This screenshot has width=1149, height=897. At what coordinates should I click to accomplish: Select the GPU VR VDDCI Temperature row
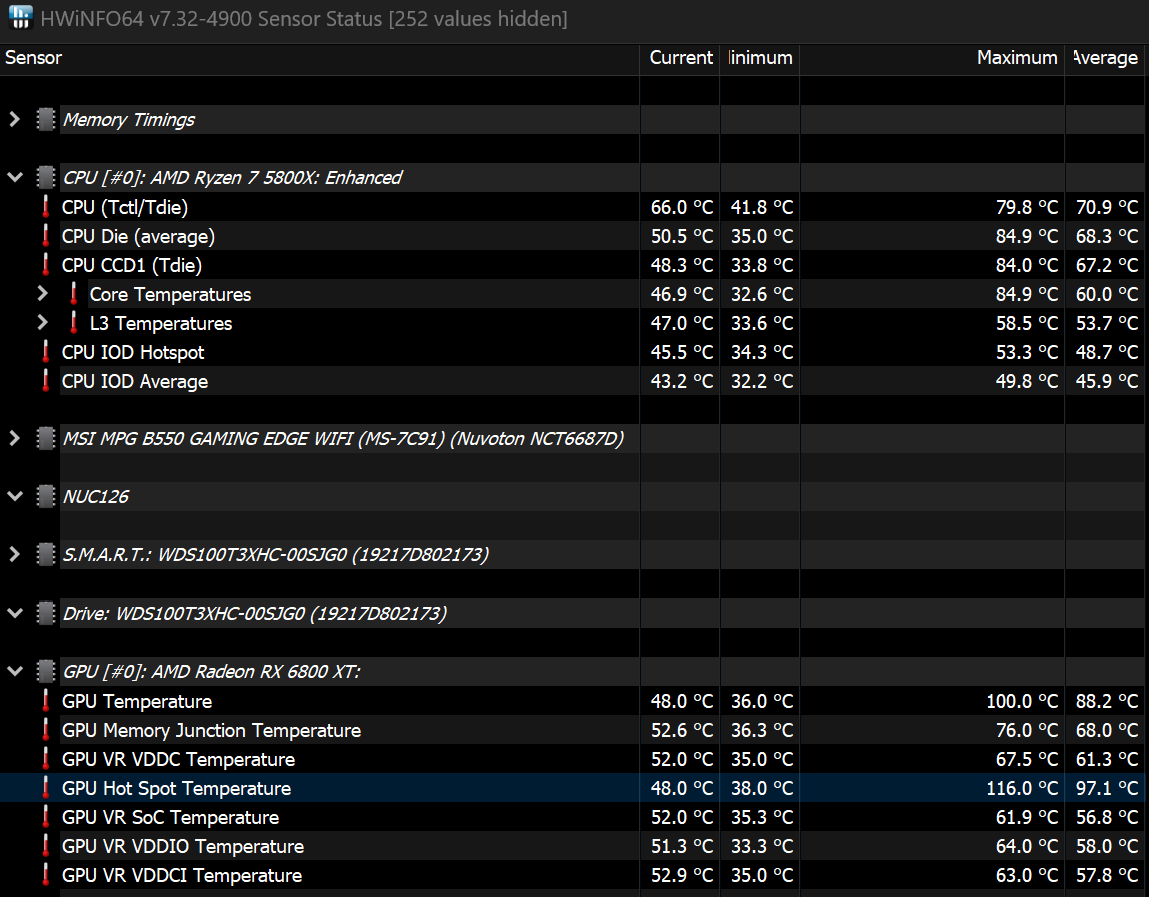[x=574, y=875]
